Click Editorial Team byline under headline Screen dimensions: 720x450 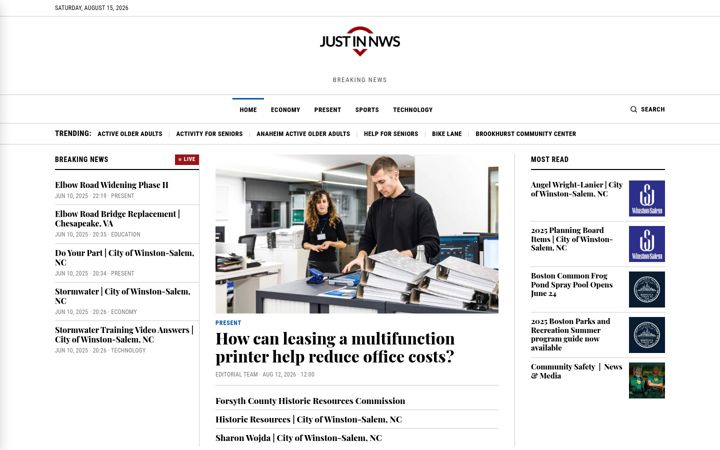(236, 374)
